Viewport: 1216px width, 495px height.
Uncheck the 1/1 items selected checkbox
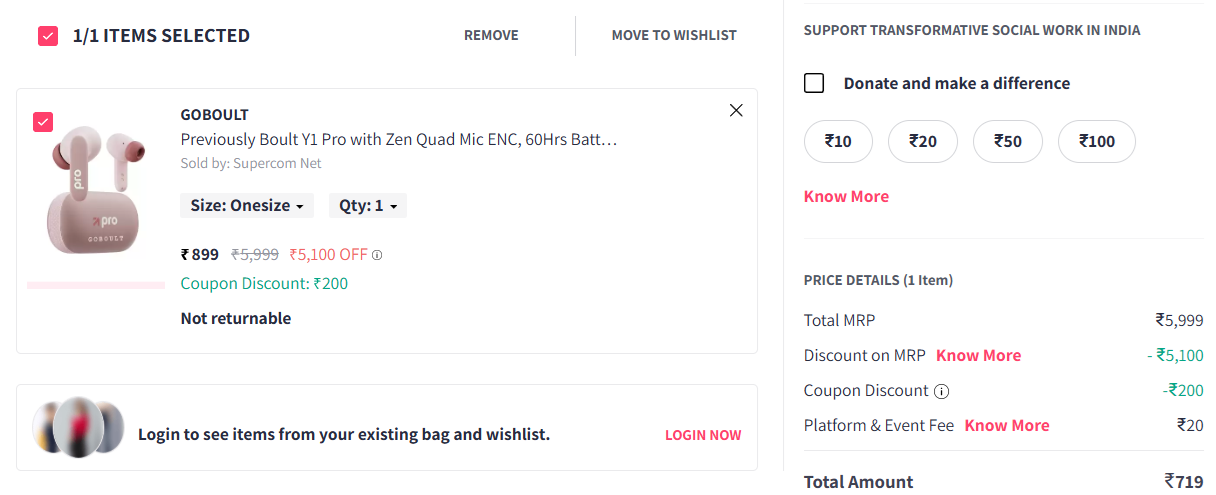48,36
